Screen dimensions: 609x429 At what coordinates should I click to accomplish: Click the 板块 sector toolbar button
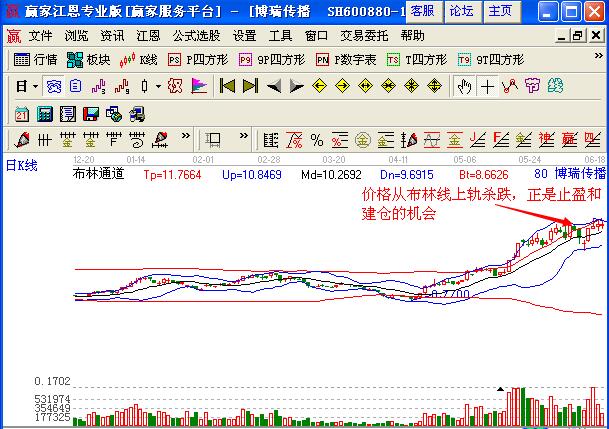pyautogui.click(x=88, y=60)
